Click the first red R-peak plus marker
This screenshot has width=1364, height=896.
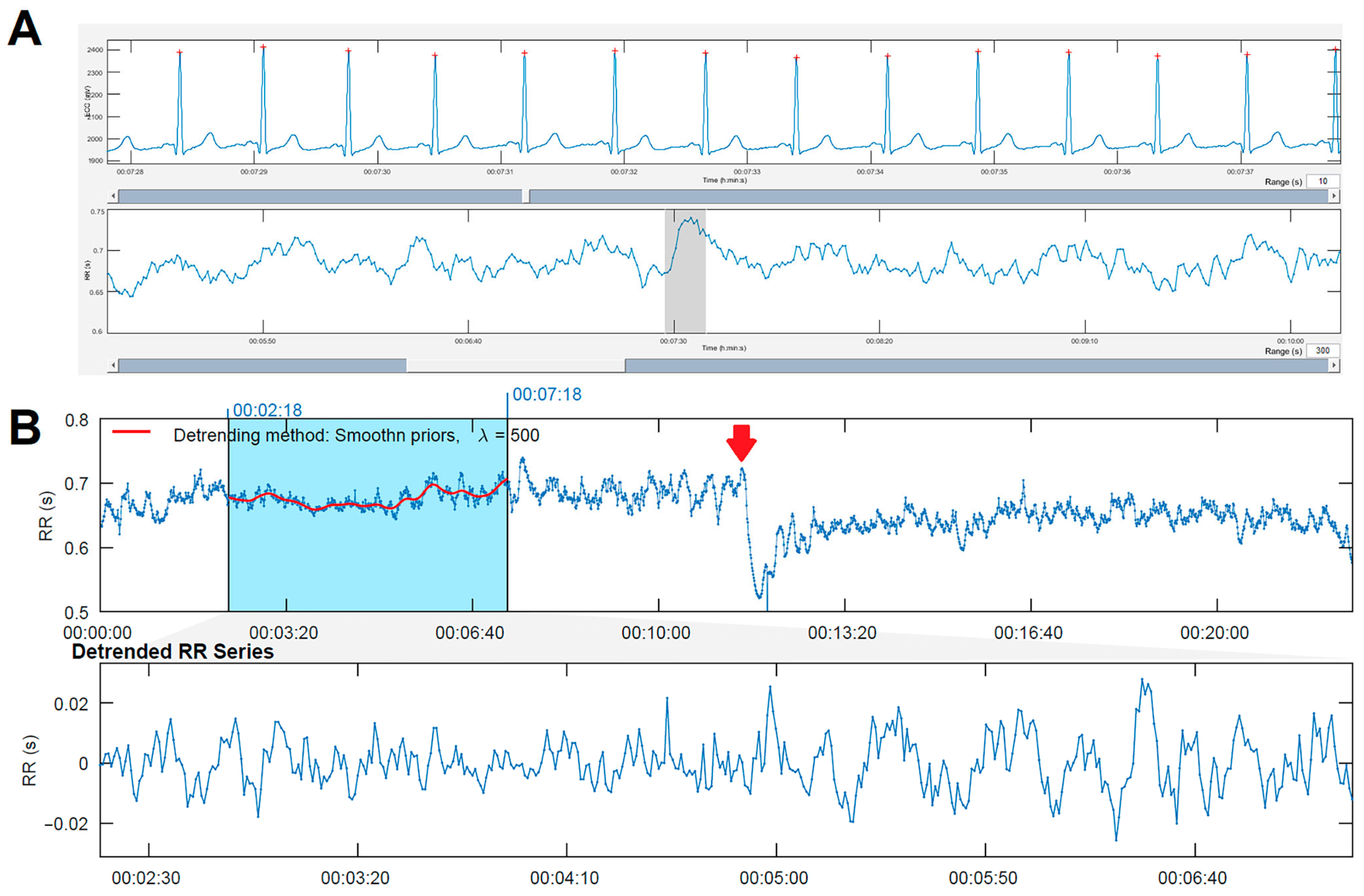179,52
